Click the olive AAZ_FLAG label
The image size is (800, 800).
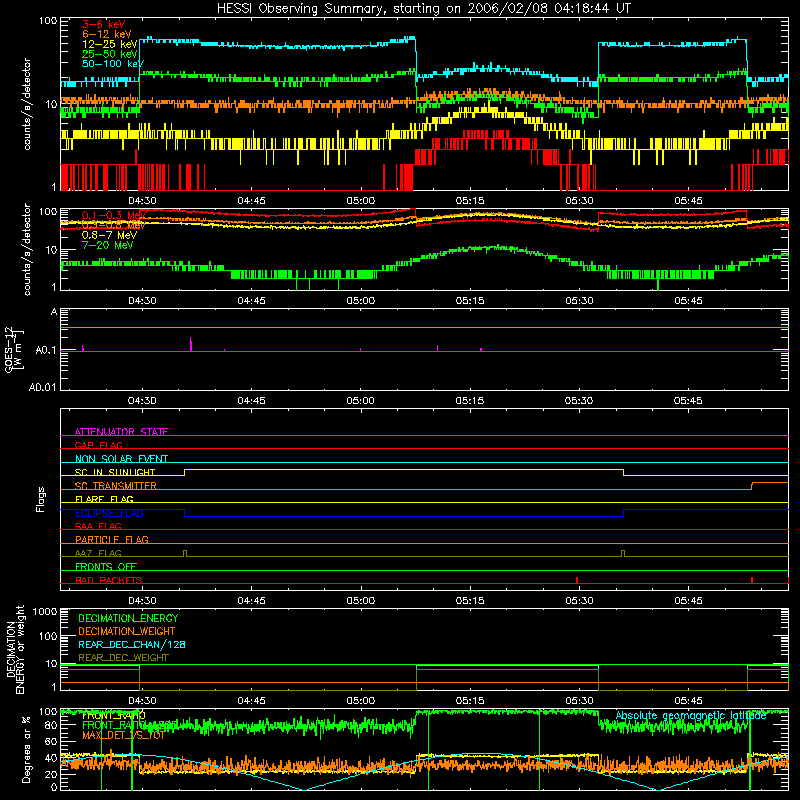(x=98, y=553)
